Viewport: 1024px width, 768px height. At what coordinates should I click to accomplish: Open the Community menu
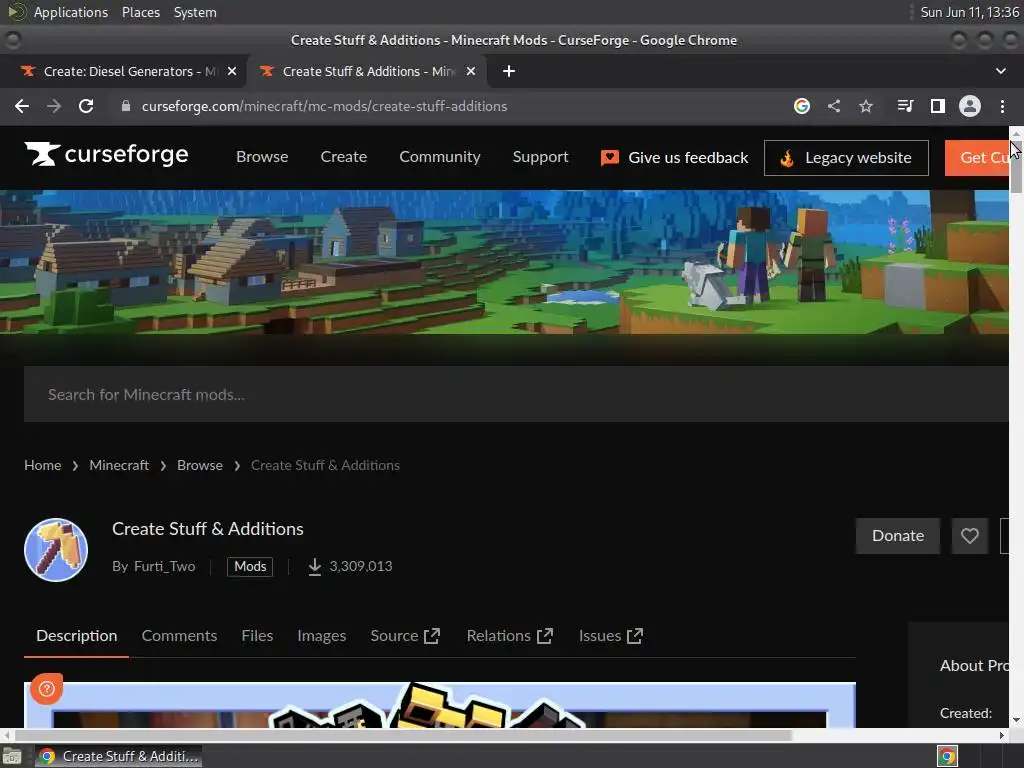440,157
